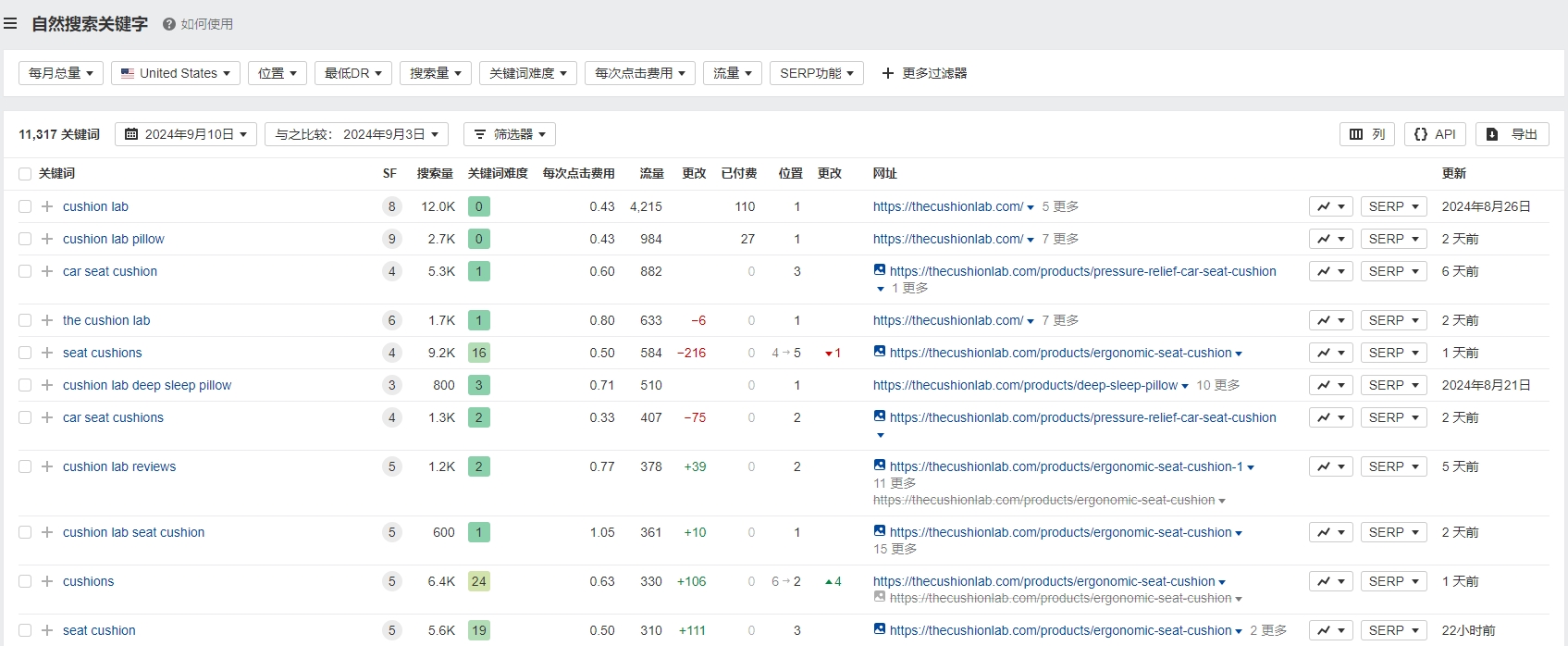Add 'seat cushions' with plus icon
Image resolution: width=1568 pixels, height=646 pixels.
pos(47,353)
